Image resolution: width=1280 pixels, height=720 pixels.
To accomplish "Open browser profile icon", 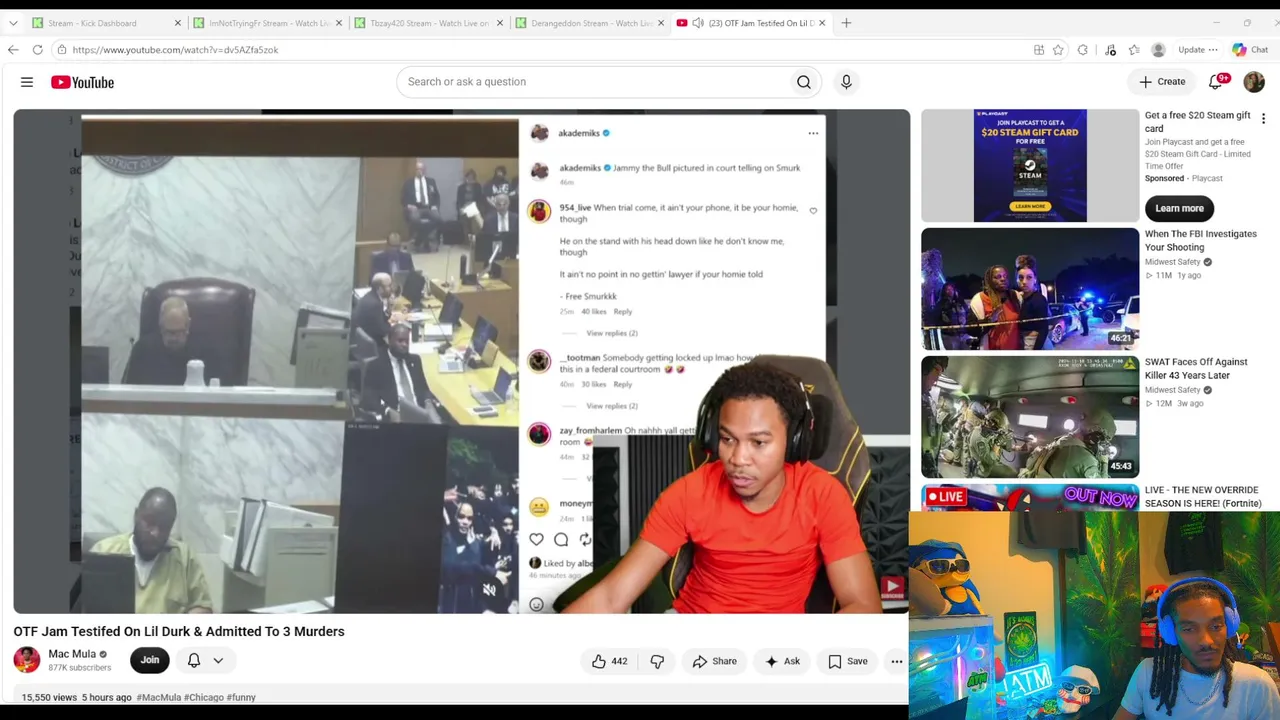I will [x=1158, y=50].
